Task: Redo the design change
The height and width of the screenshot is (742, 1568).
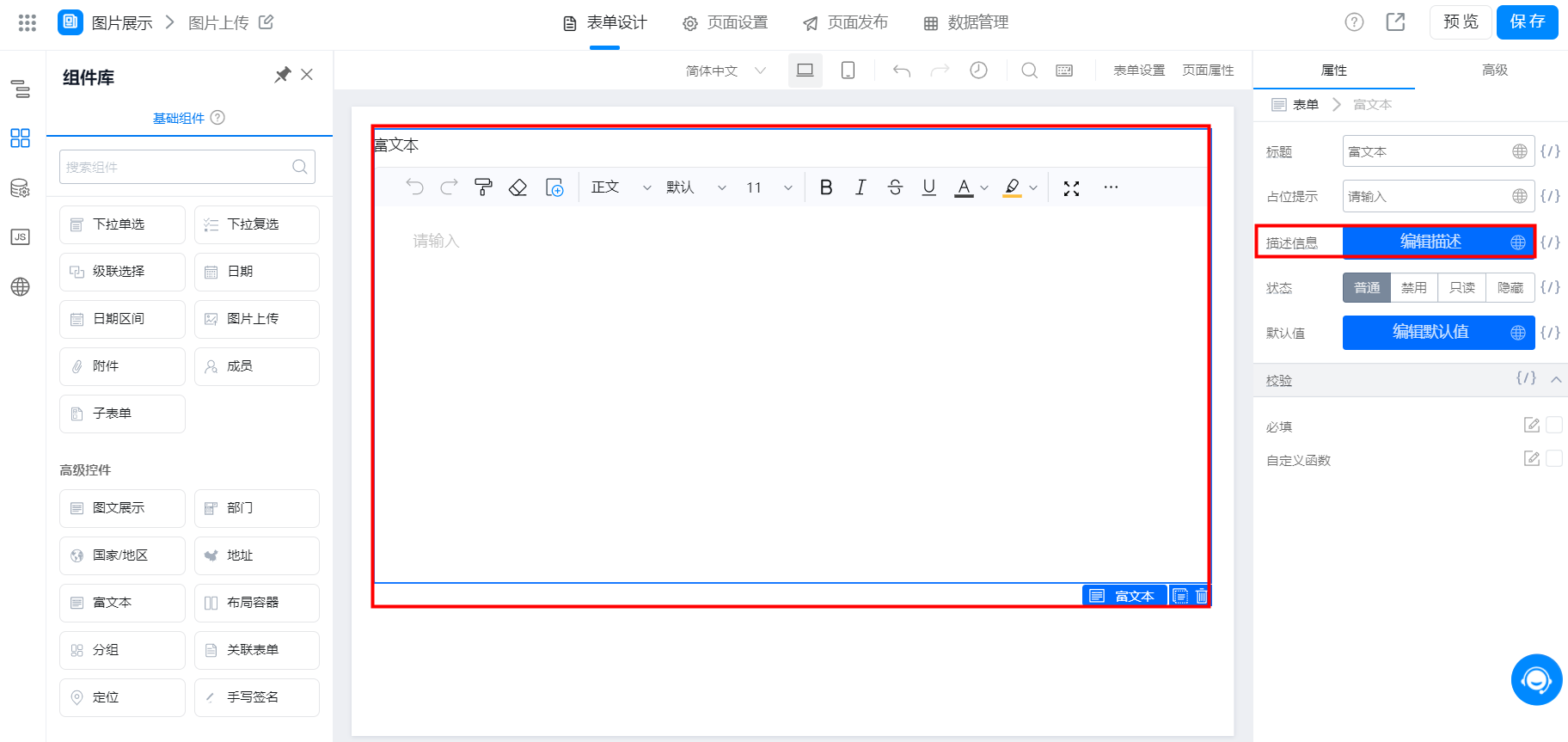Action: (x=940, y=71)
